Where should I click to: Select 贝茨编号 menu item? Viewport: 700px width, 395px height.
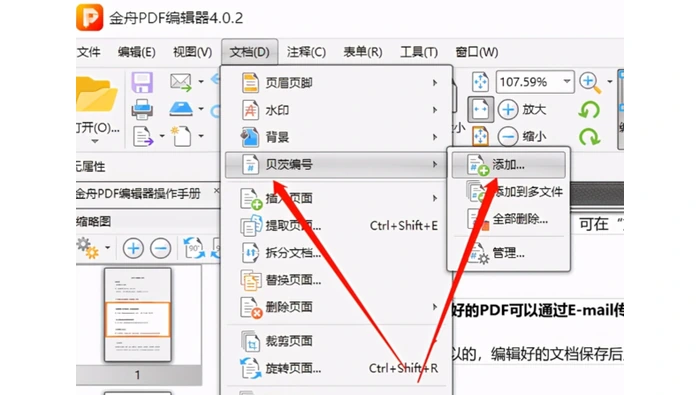[x=337, y=165]
